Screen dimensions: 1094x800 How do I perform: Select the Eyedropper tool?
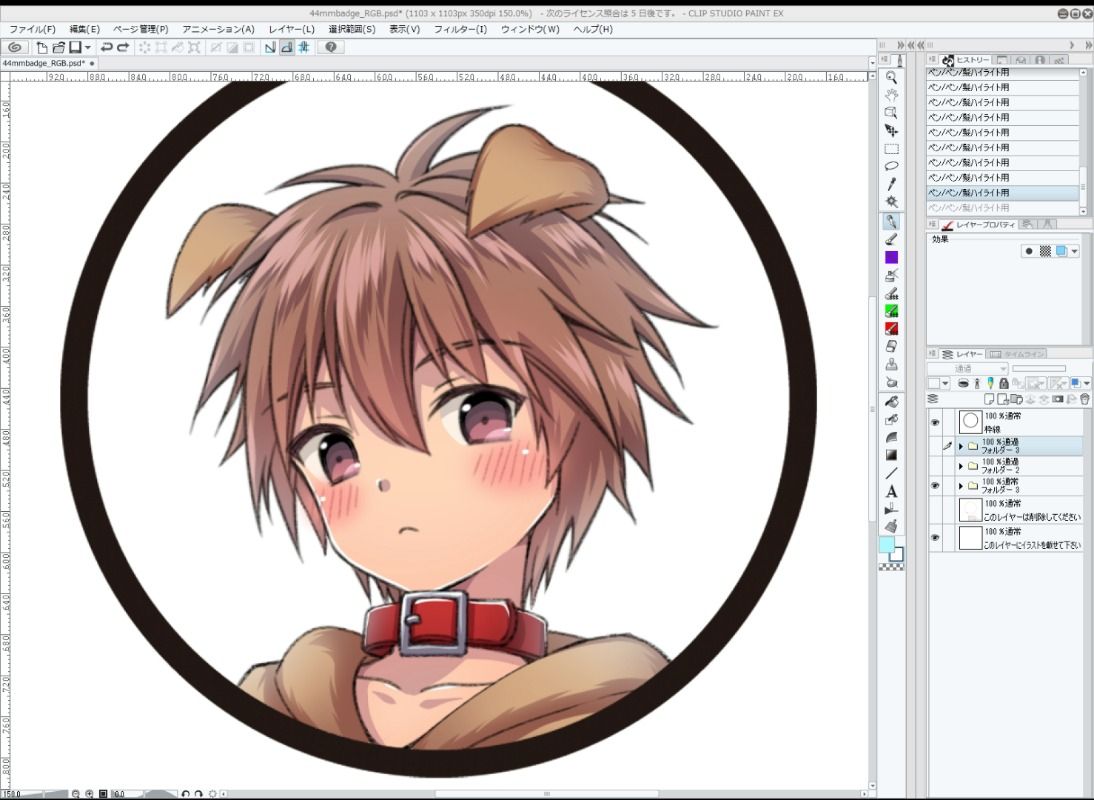pyautogui.click(x=891, y=184)
